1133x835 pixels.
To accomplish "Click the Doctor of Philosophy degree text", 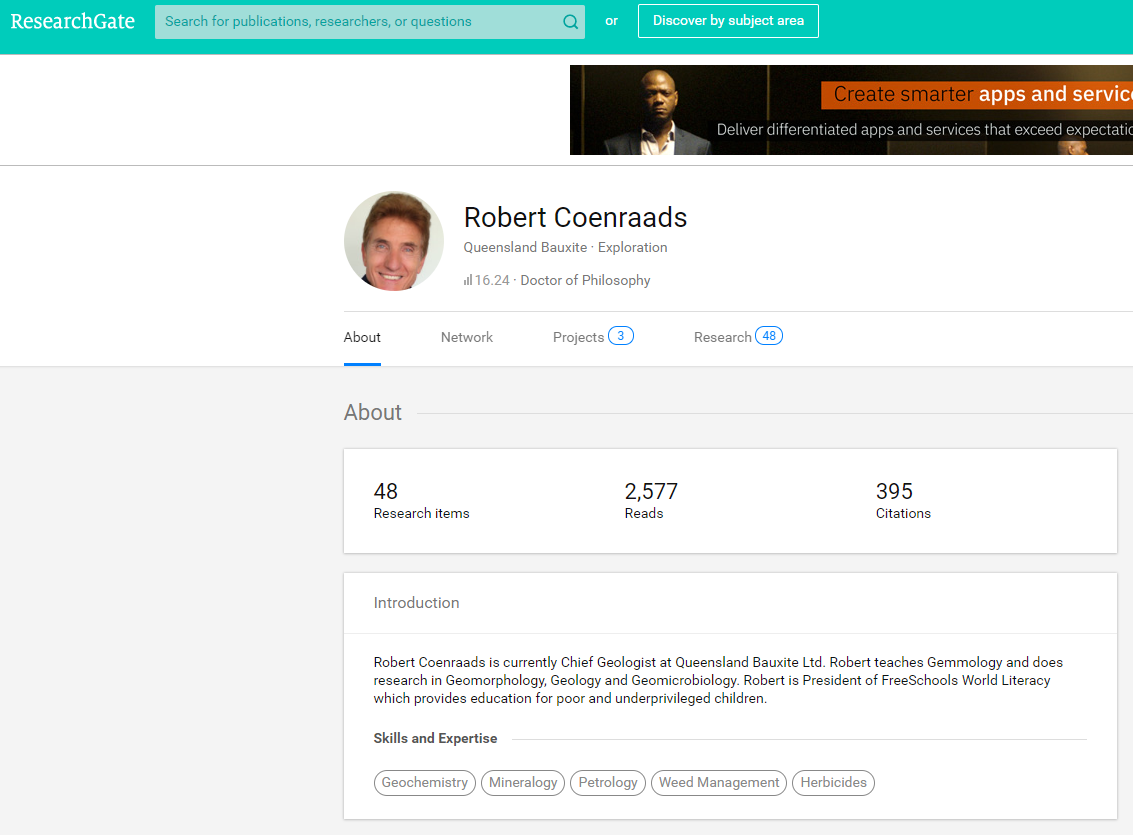I will coord(585,280).
